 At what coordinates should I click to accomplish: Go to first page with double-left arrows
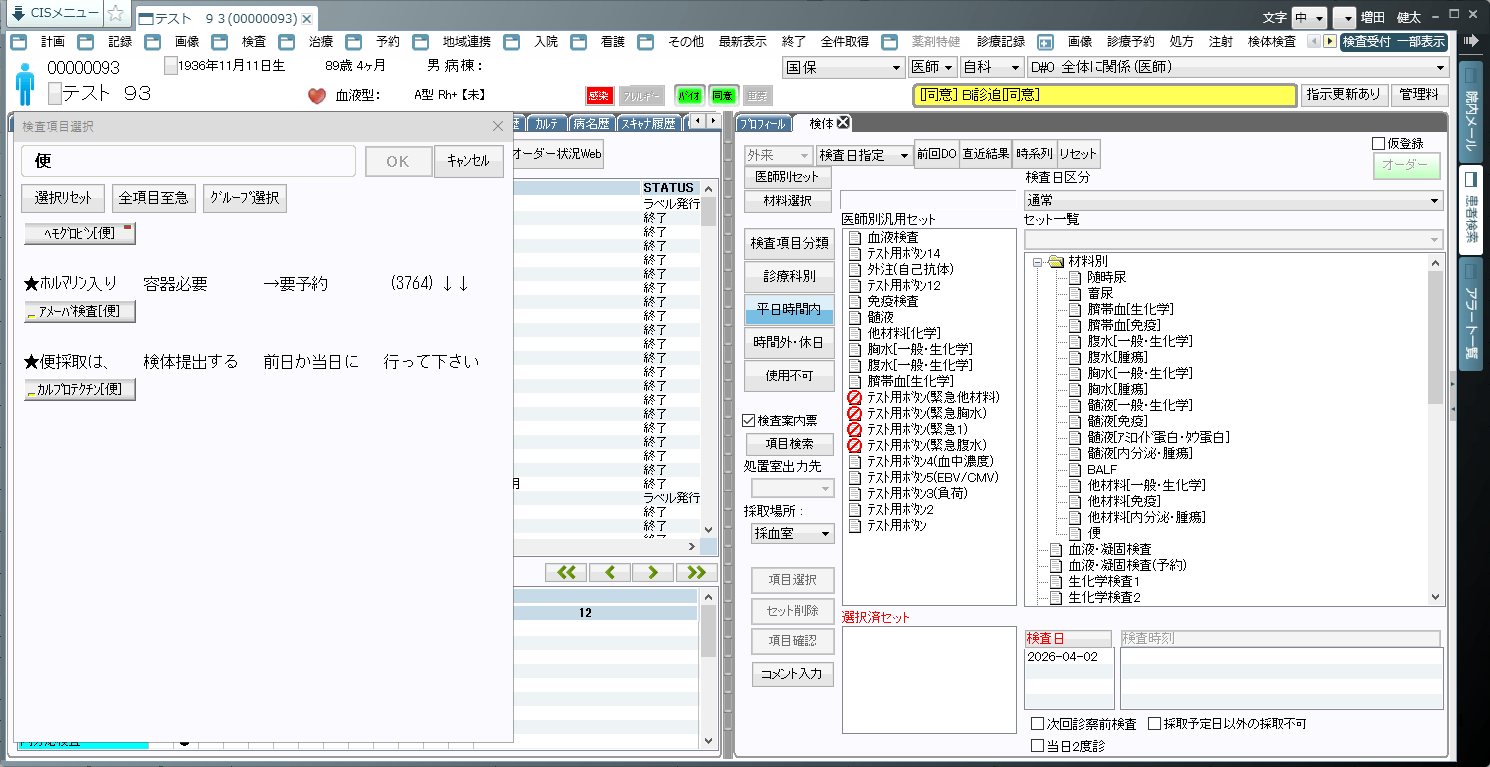point(566,572)
